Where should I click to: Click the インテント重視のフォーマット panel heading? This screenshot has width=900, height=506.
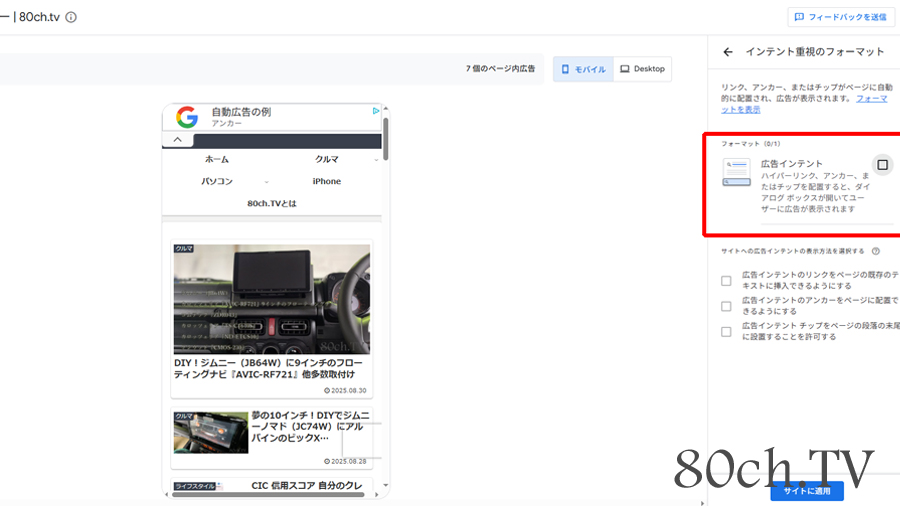814,52
